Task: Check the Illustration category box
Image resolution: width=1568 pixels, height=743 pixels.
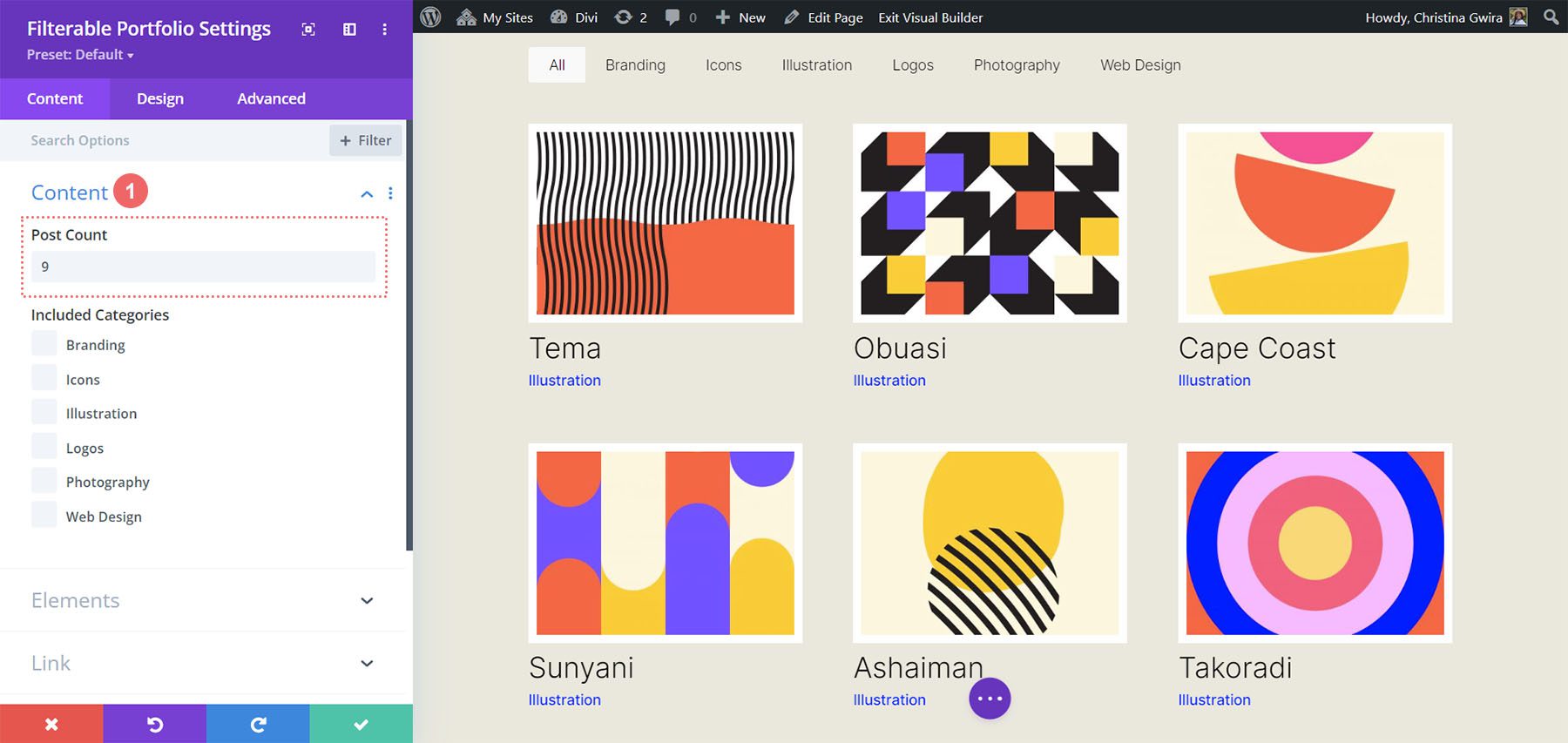Action: 44,413
